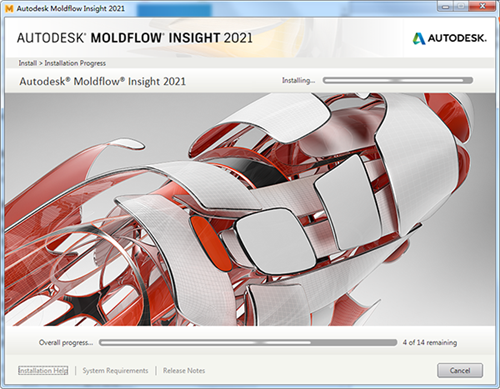Viewport: 500px width, 389px height.
Task: Click the 'Install > Installation Progress' breadcrumb
Action: (x=62, y=63)
